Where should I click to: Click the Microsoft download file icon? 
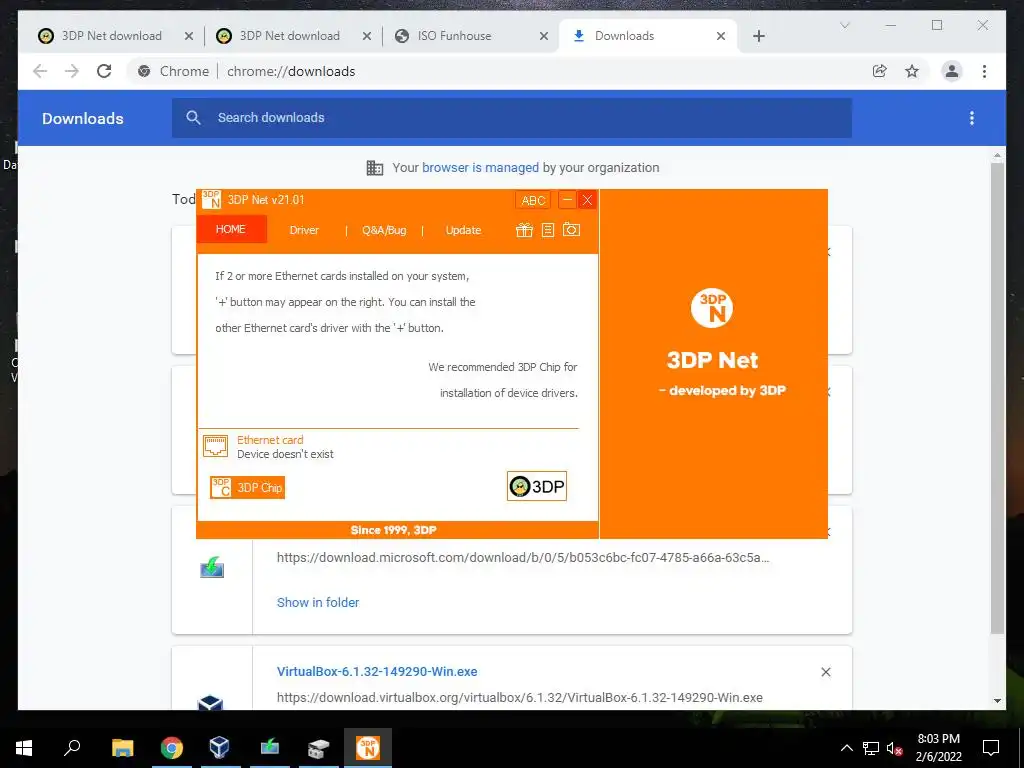(x=212, y=568)
